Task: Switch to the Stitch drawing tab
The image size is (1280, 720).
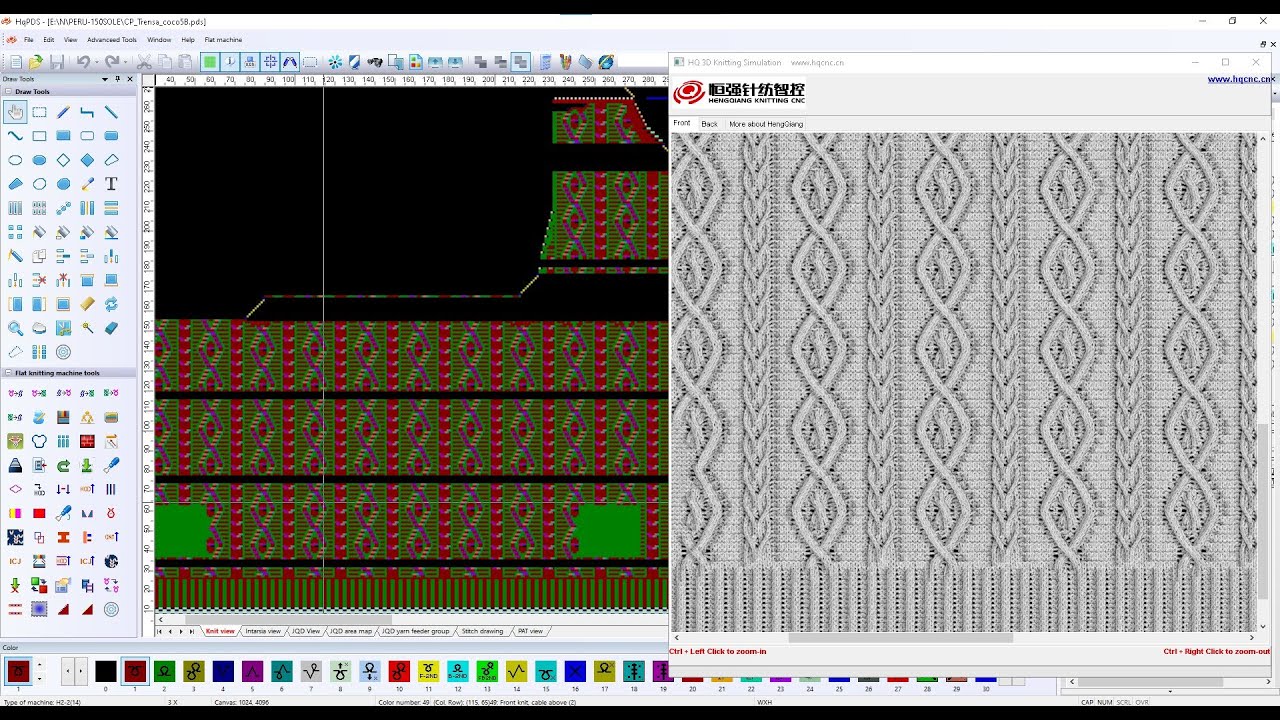Action: point(482,631)
